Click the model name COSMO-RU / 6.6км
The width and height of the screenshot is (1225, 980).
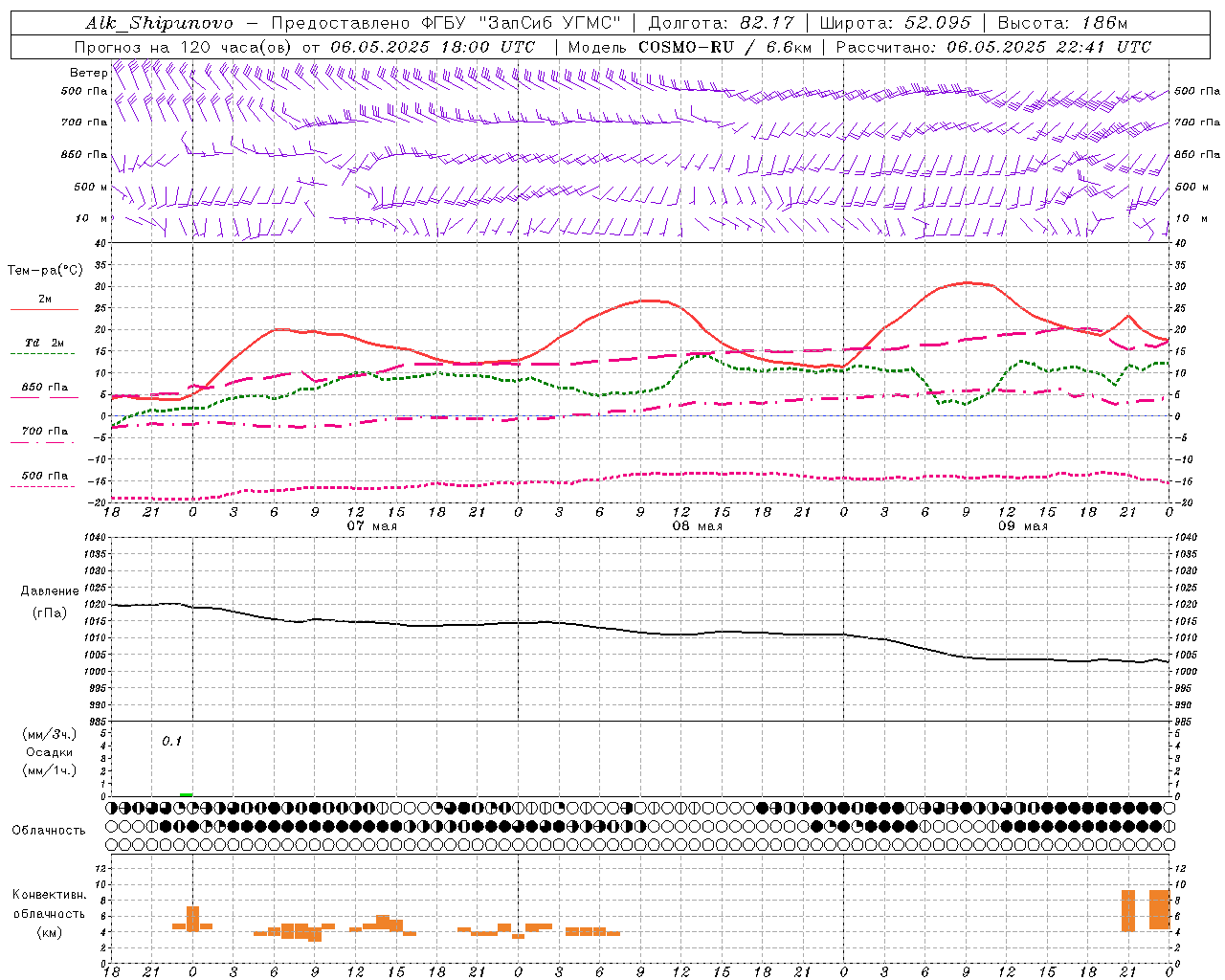[x=725, y=47]
